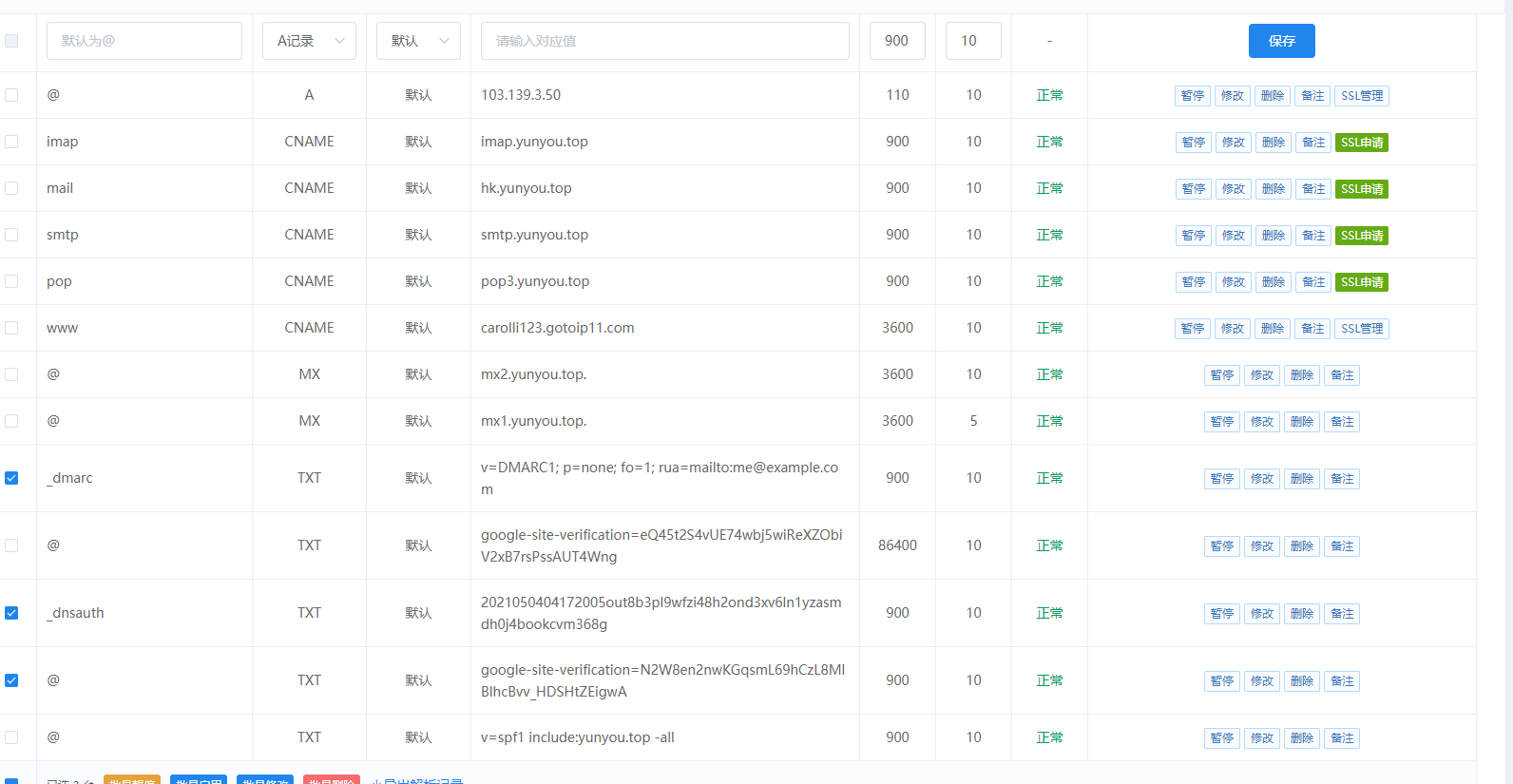Click the blue 保存 save button
Screen dimensions: 1513x784
click(x=1281, y=41)
